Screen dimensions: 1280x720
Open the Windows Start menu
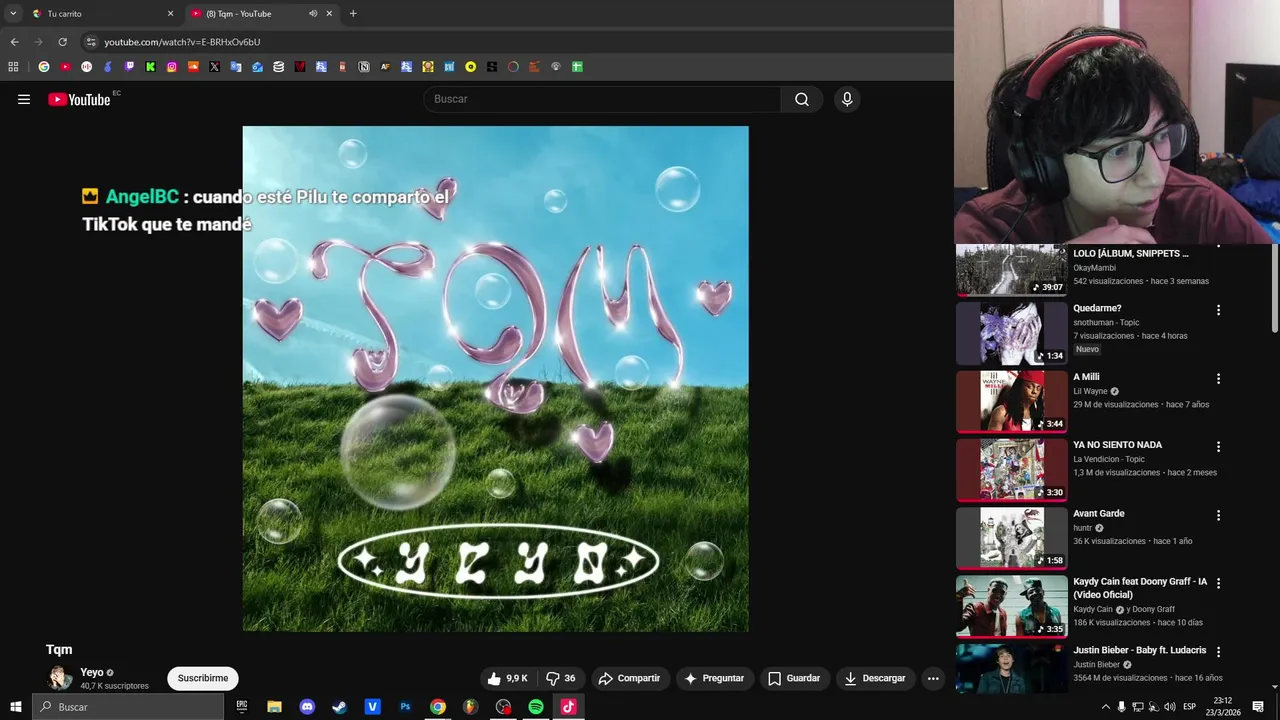[x=15, y=707]
